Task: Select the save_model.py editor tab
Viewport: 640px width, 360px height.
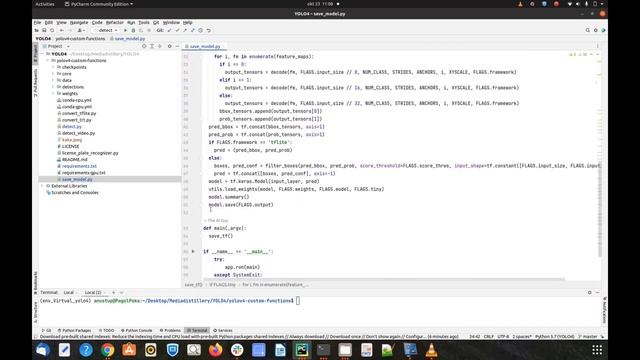Action: tap(203, 46)
